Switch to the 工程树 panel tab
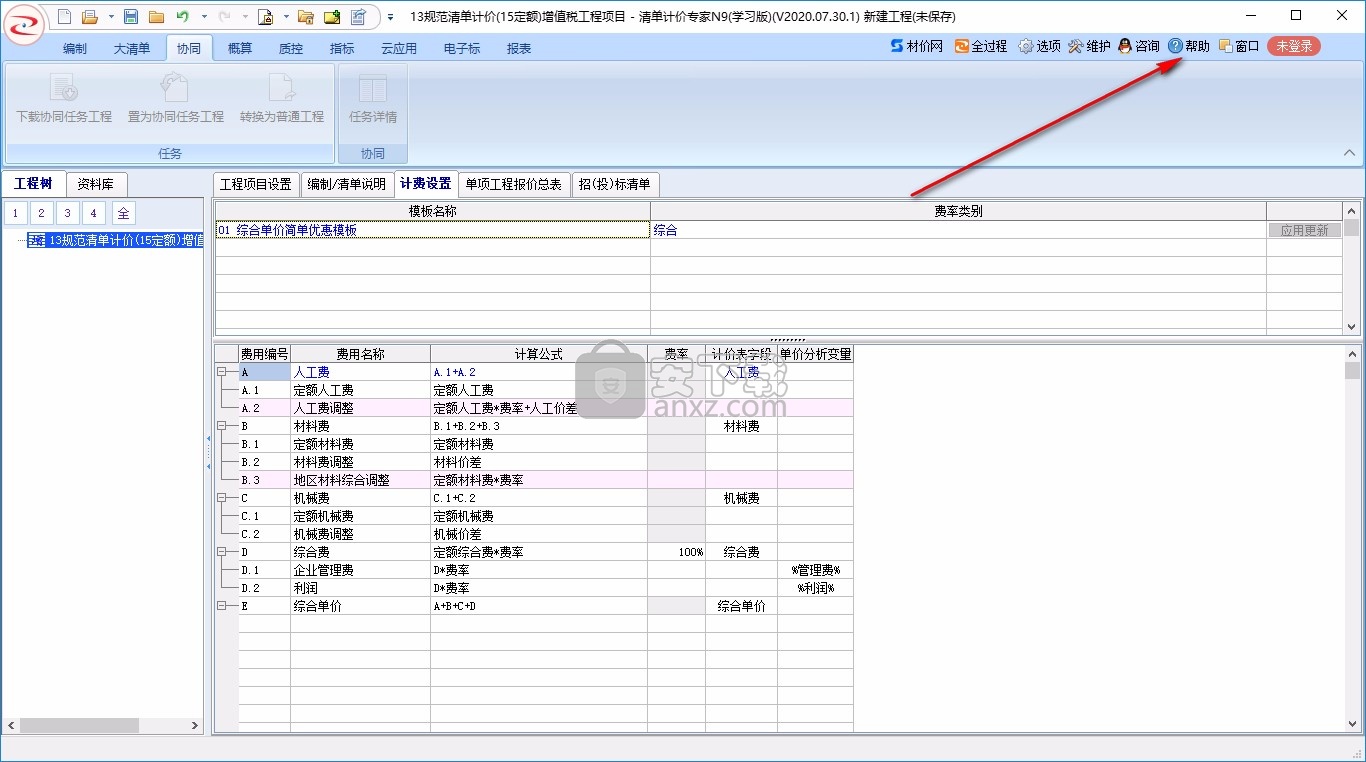Viewport: 1366px width, 762px height. coord(33,184)
